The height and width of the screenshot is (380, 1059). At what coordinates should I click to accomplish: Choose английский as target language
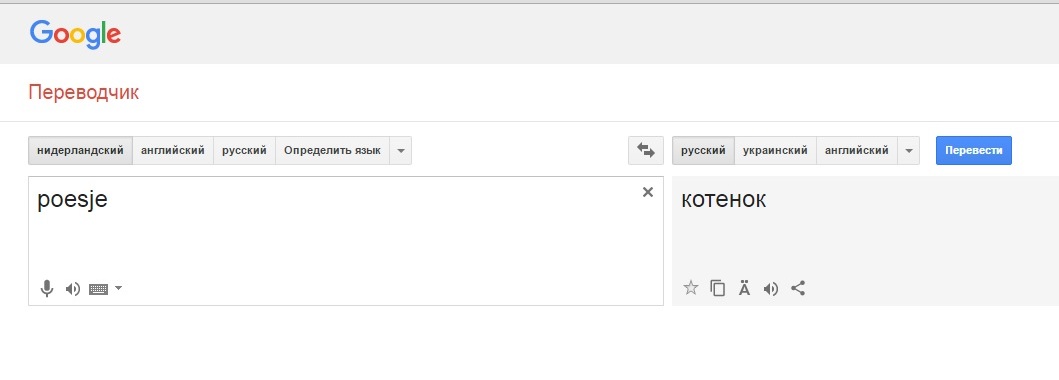click(857, 151)
